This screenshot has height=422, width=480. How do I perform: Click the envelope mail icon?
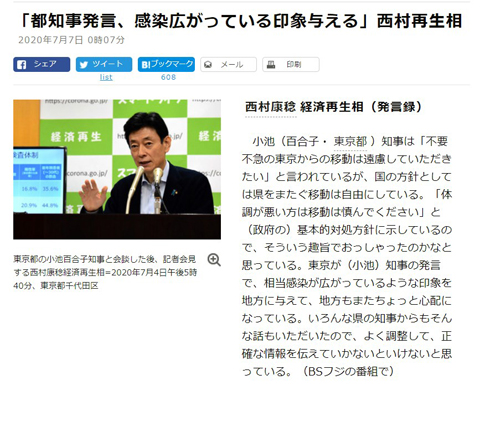pos(208,65)
